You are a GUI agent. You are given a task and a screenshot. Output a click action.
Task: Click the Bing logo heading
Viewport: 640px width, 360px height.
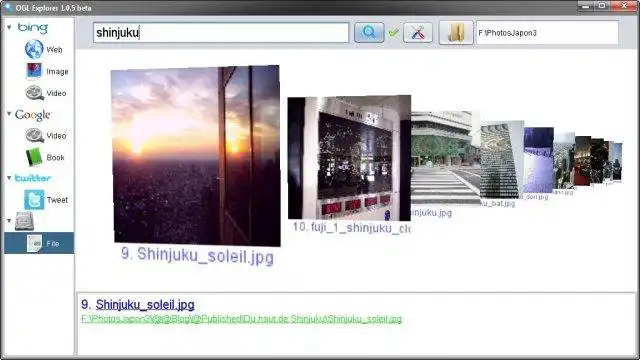33,28
